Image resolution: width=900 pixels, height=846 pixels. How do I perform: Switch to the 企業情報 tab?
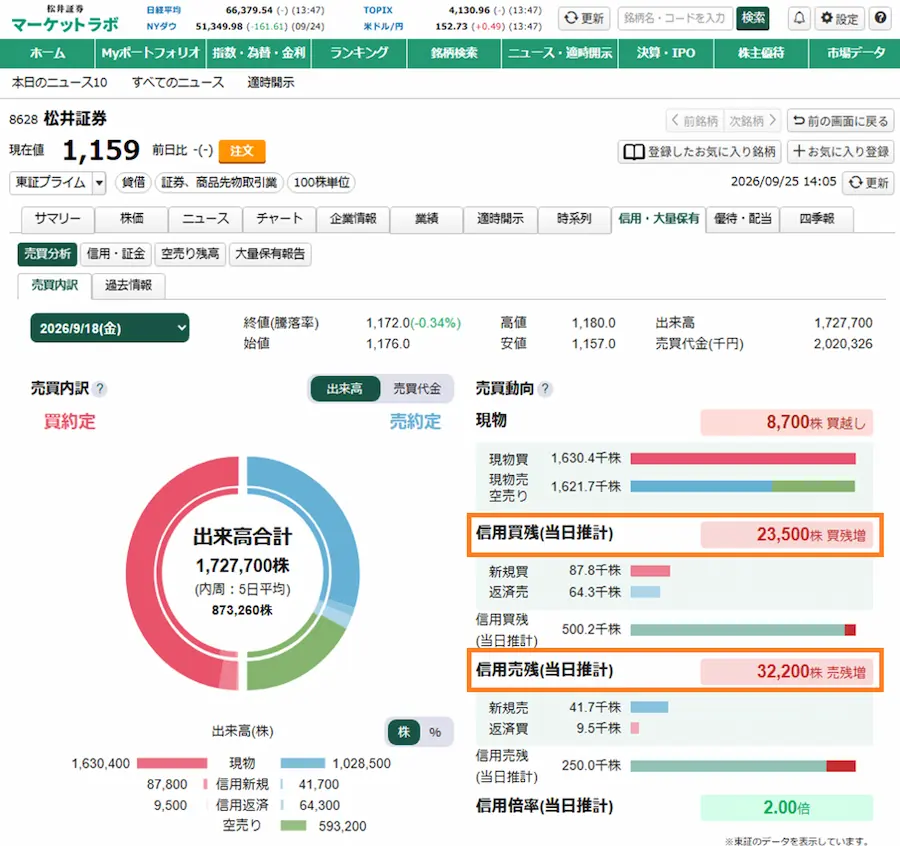tap(353, 219)
